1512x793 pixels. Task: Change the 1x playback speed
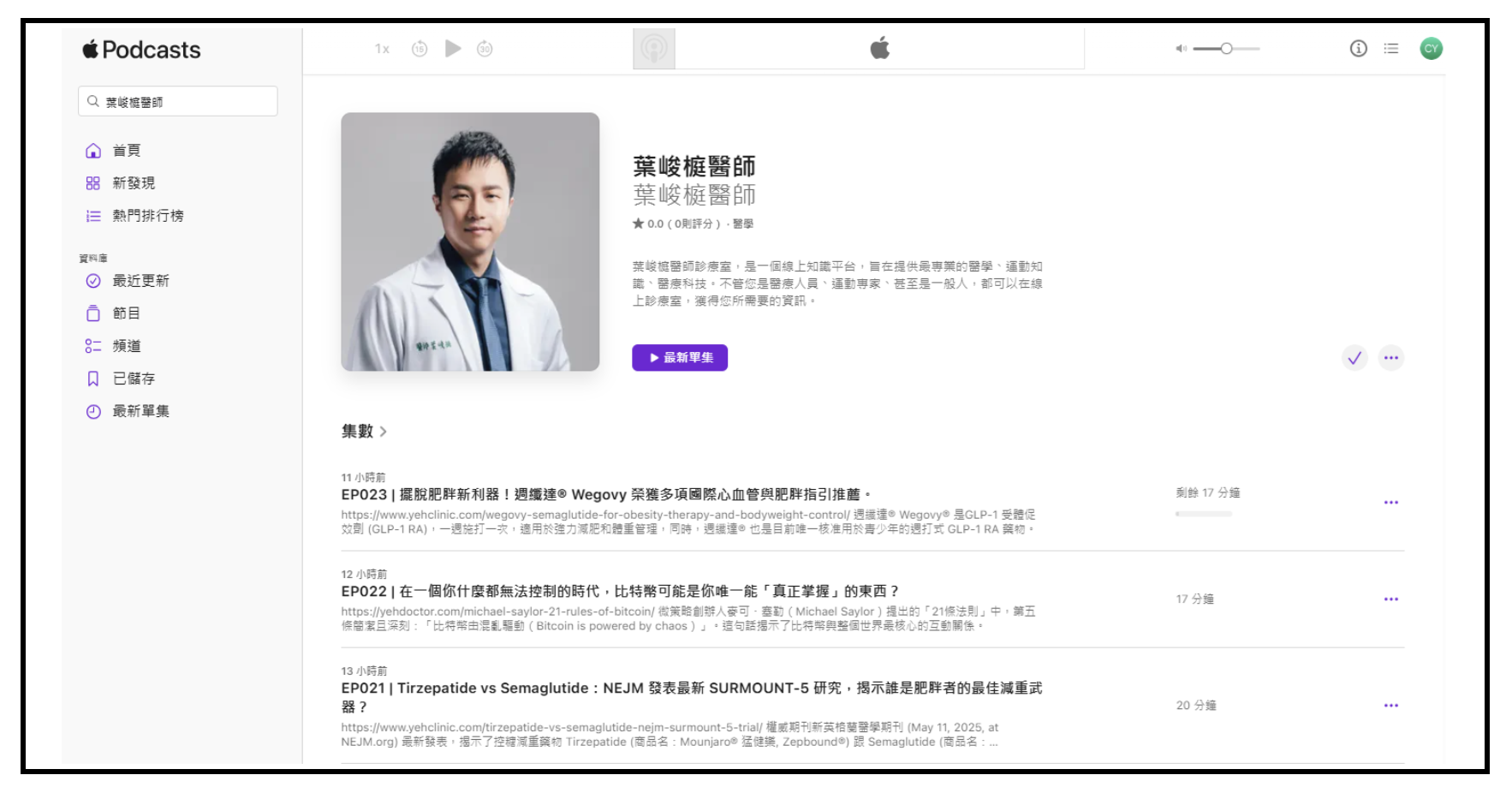[x=382, y=49]
